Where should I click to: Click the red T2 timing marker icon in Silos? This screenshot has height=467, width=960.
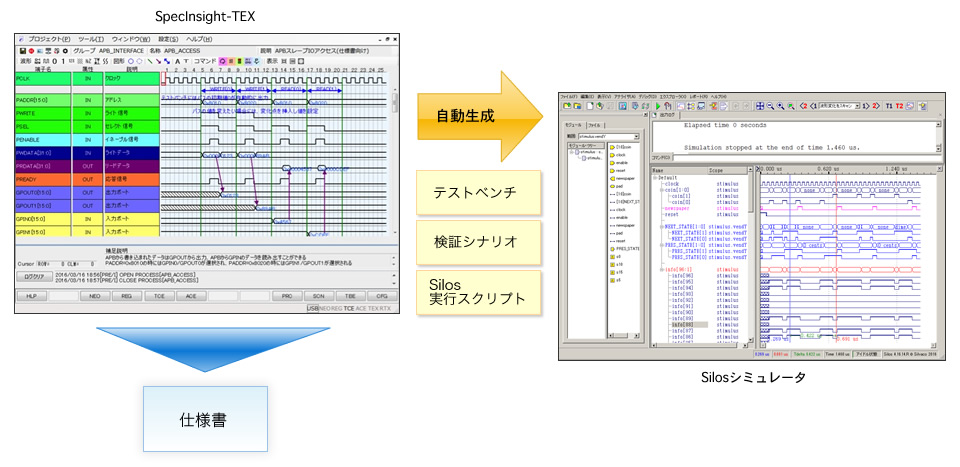point(899,106)
